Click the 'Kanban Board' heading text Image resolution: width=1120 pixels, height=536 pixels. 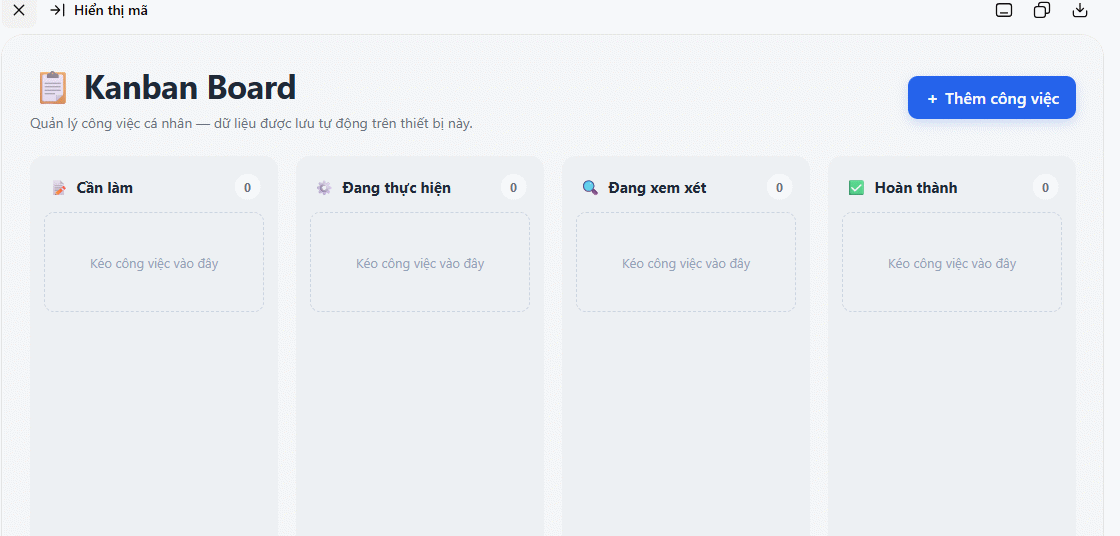(190, 88)
